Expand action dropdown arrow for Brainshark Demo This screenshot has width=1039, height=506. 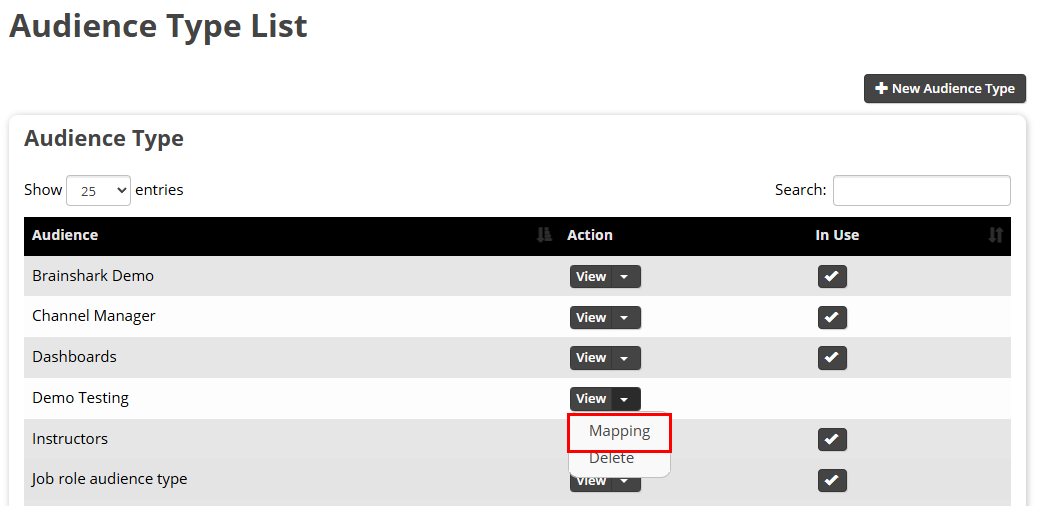pyautogui.click(x=625, y=277)
